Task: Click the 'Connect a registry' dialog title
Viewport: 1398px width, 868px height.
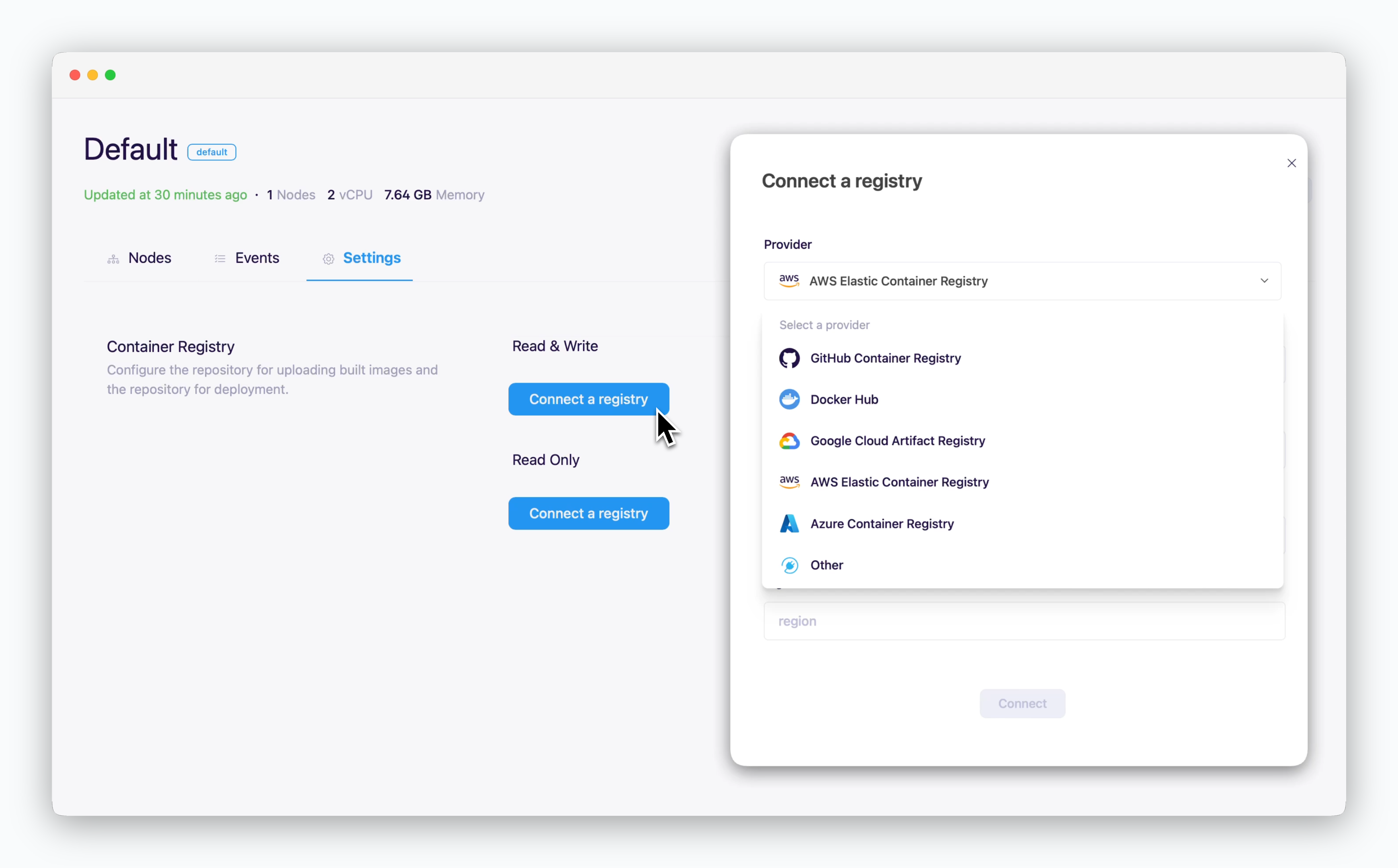Action: (842, 181)
